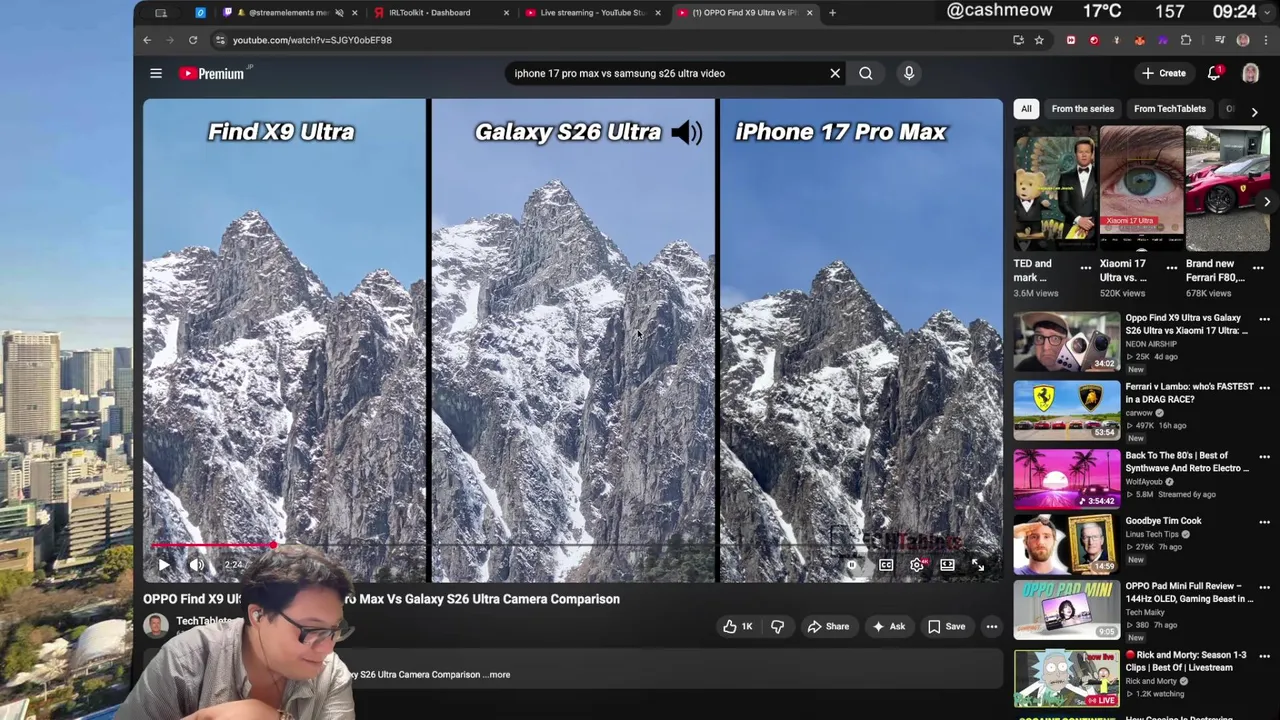Click the Ask button
1280x720 pixels.
(889, 627)
